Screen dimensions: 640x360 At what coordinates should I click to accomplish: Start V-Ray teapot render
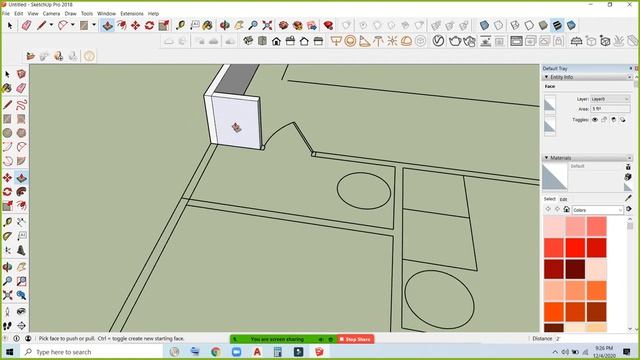(x=455, y=41)
